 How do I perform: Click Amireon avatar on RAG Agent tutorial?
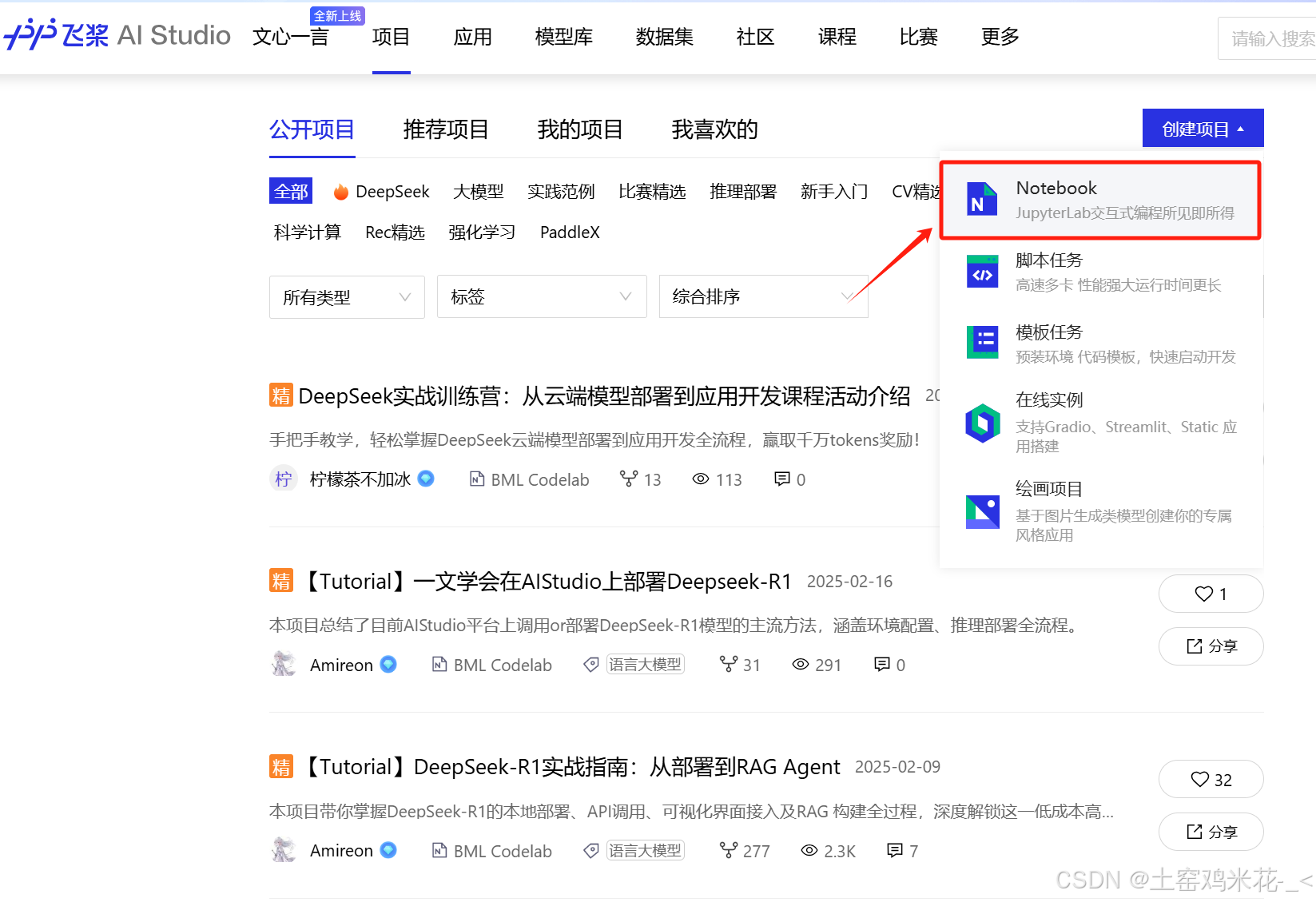(x=283, y=850)
